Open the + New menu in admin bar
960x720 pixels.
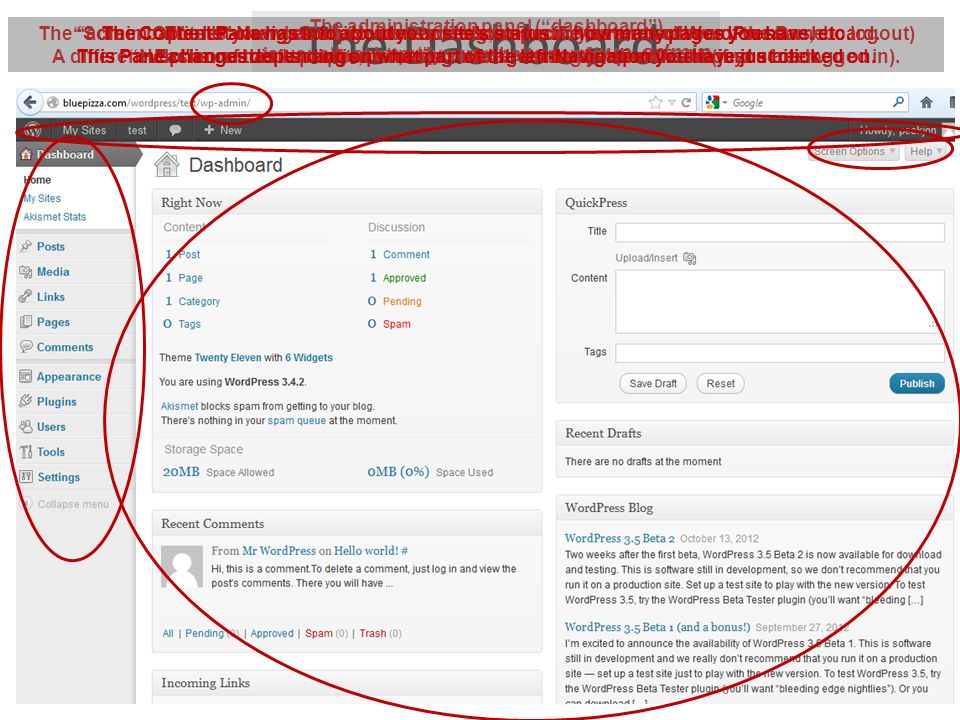tap(223, 130)
